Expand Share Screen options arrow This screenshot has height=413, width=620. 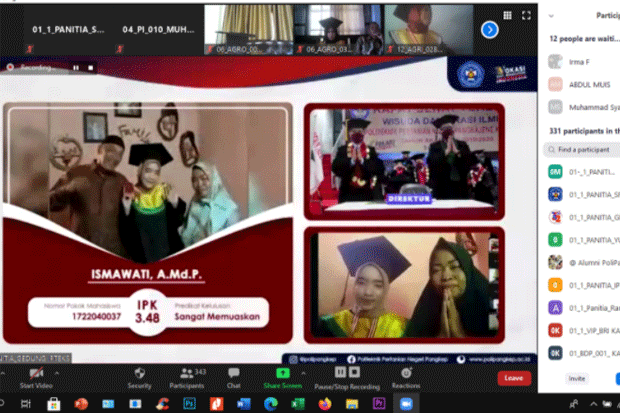303,373
